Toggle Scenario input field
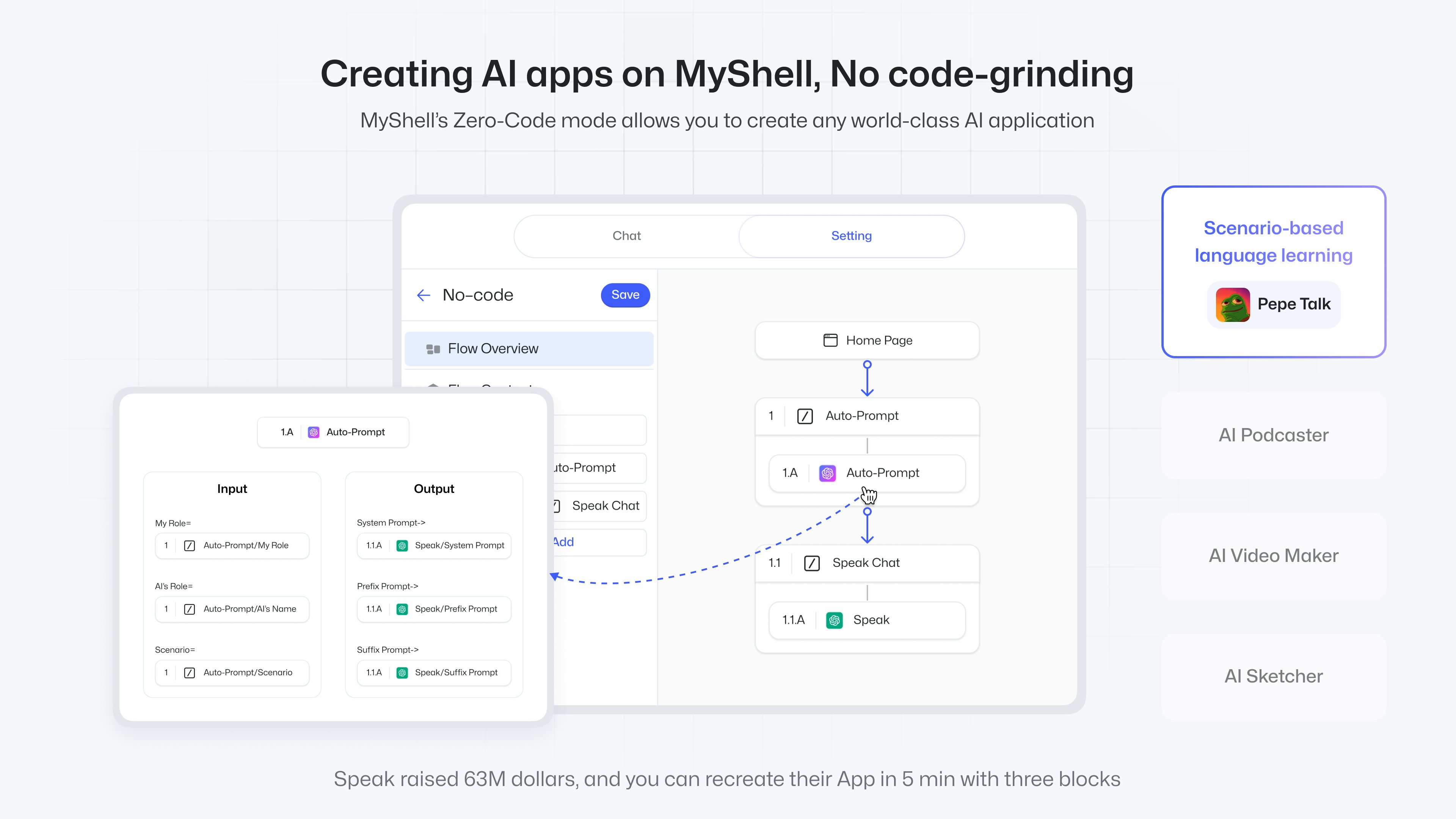The image size is (1456, 819). [x=191, y=672]
